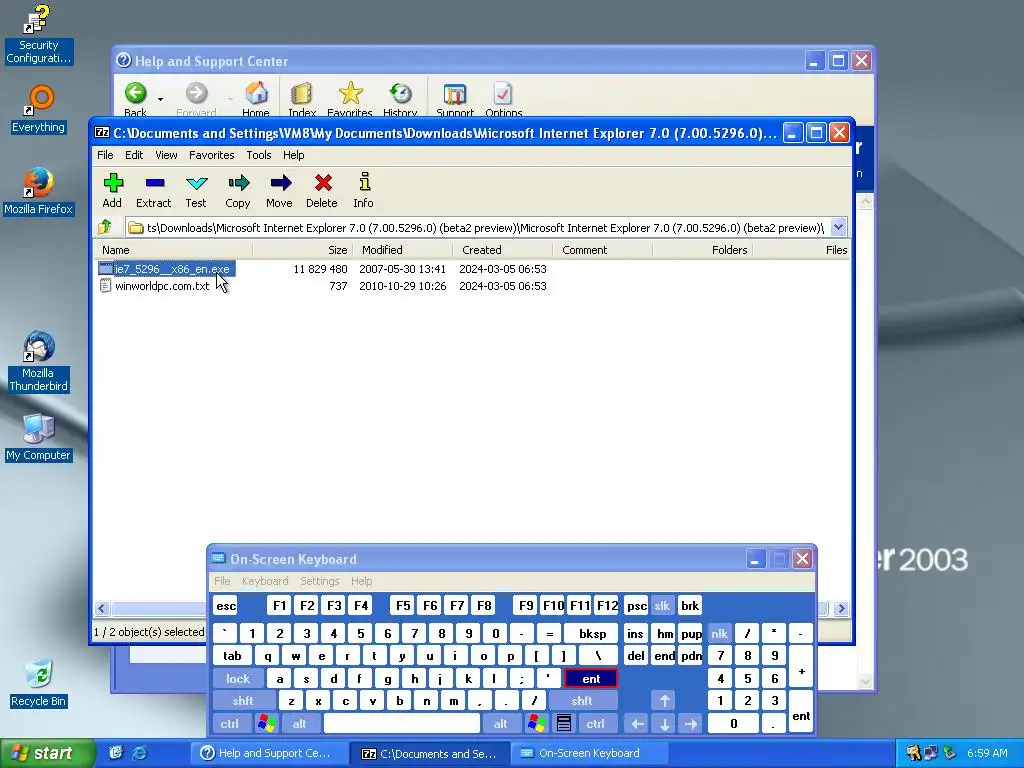The width and height of the screenshot is (1024, 768).
Task: Open History in Help and Support Center
Action: 400,99
